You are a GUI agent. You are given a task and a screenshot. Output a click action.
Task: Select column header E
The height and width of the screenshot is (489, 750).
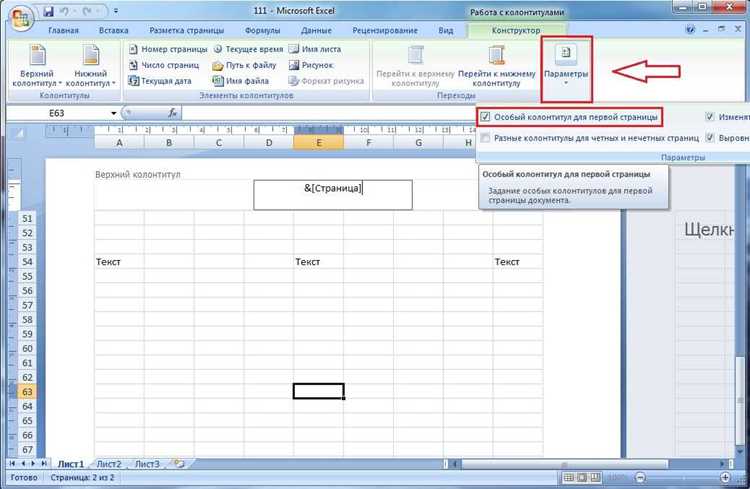(319, 143)
